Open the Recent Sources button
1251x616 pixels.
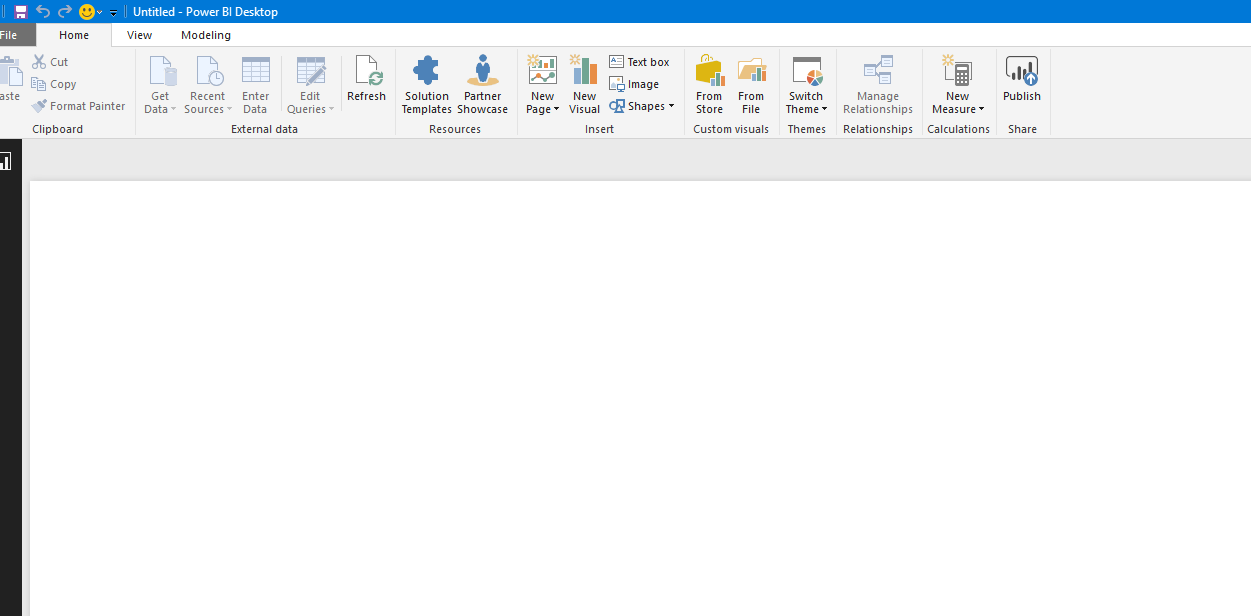207,85
